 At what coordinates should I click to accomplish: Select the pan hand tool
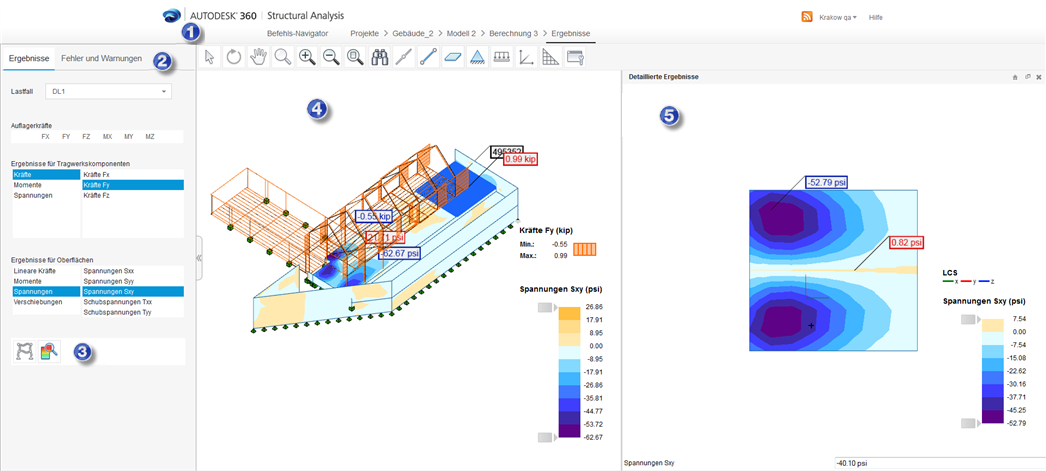tap(257, 58)
